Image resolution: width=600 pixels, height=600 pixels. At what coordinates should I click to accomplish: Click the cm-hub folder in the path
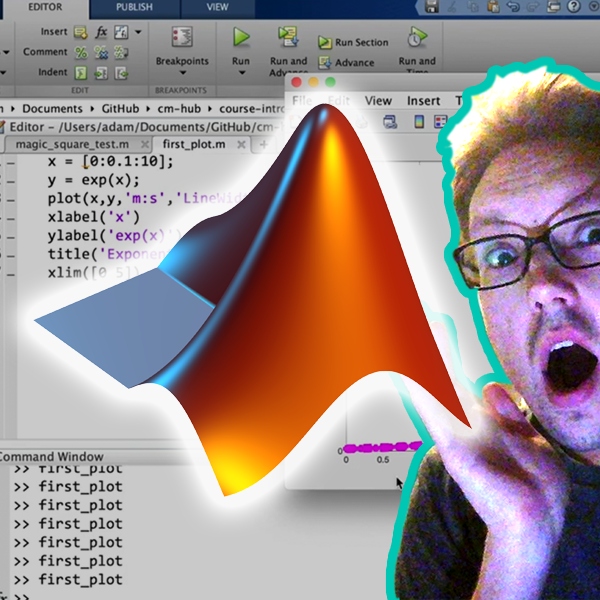[x=179, y=109]
